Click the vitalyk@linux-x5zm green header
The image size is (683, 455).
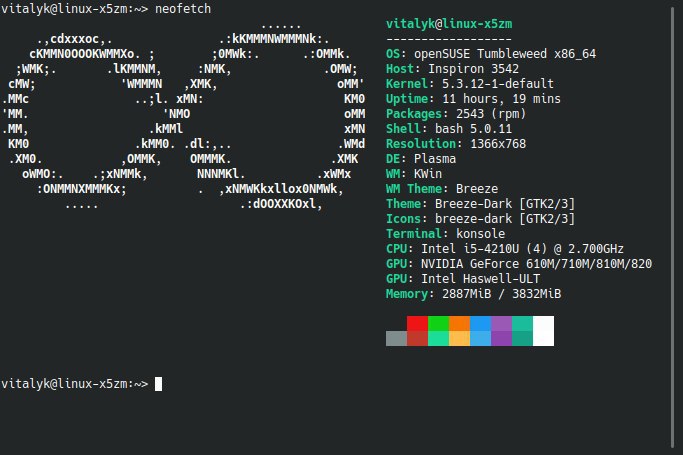tap(449, 24)
